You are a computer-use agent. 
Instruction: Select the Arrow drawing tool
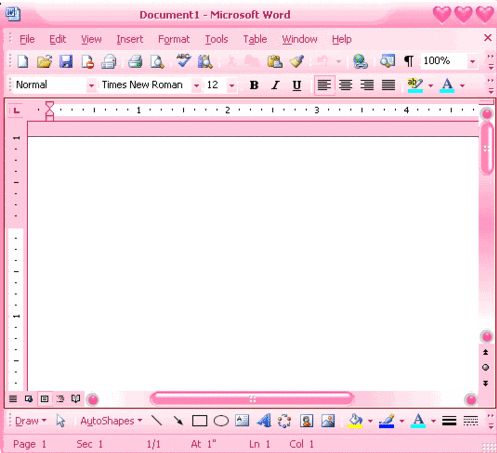[x=178, y=420]
